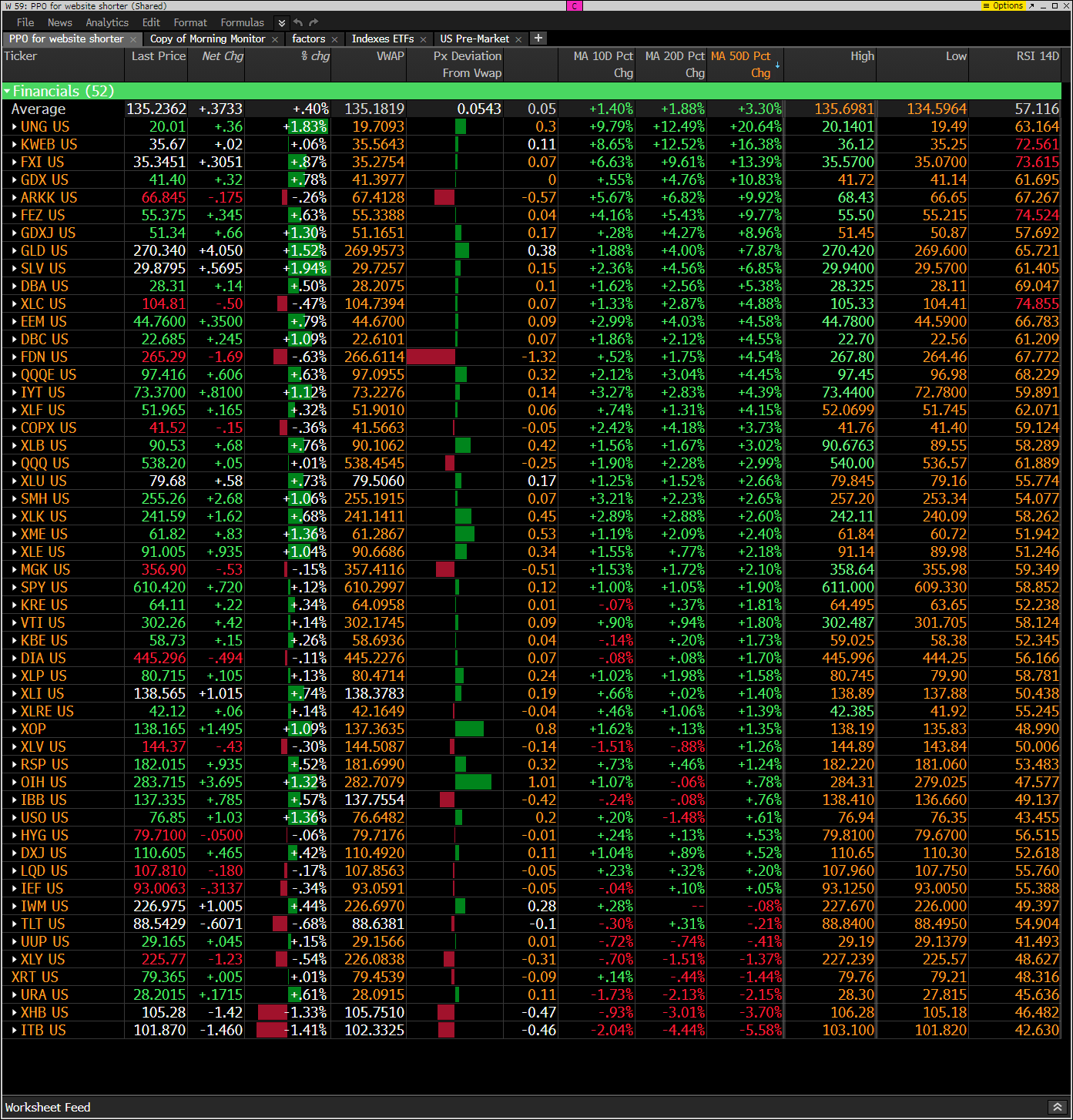Expand the toolbar double-chevron menu
The image size is (1073, 1120).
tap(282, 23)
